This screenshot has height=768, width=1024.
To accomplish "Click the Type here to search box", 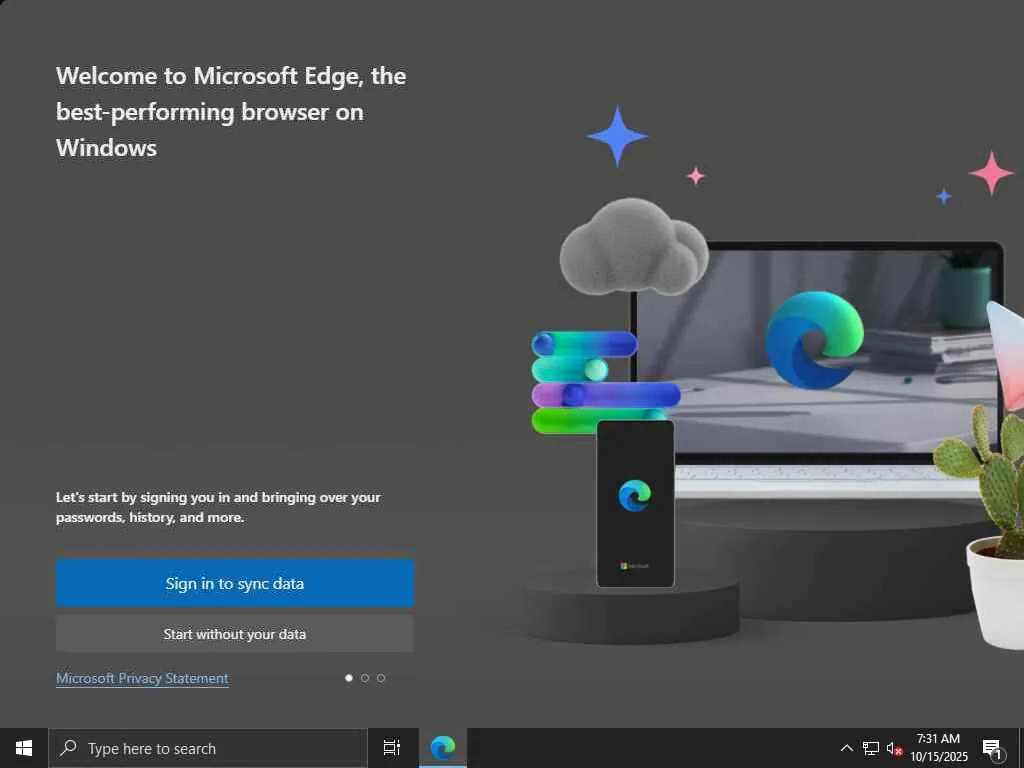I will (x=208, y=748).
